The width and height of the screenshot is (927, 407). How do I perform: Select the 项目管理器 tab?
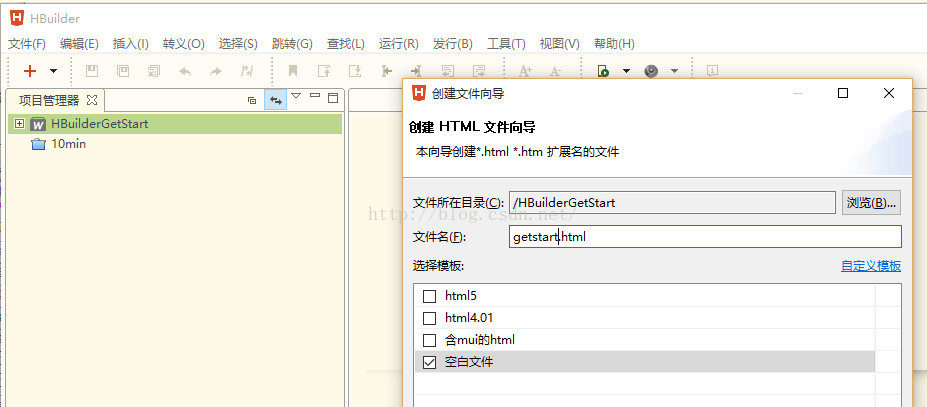pos(49,100)
